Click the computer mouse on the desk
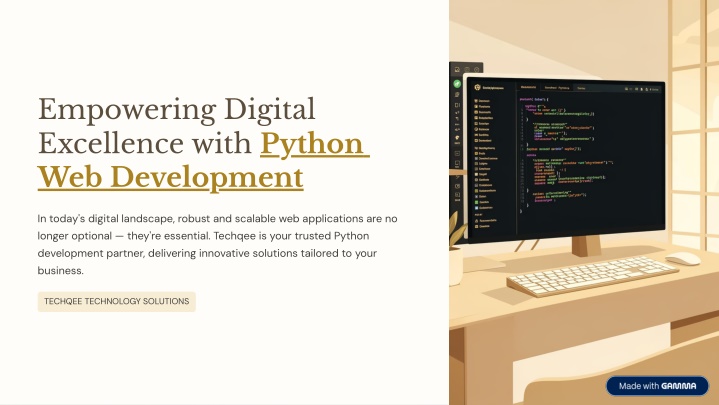The width and height of the screenshot is (719, 405). [x=682, y=259]
